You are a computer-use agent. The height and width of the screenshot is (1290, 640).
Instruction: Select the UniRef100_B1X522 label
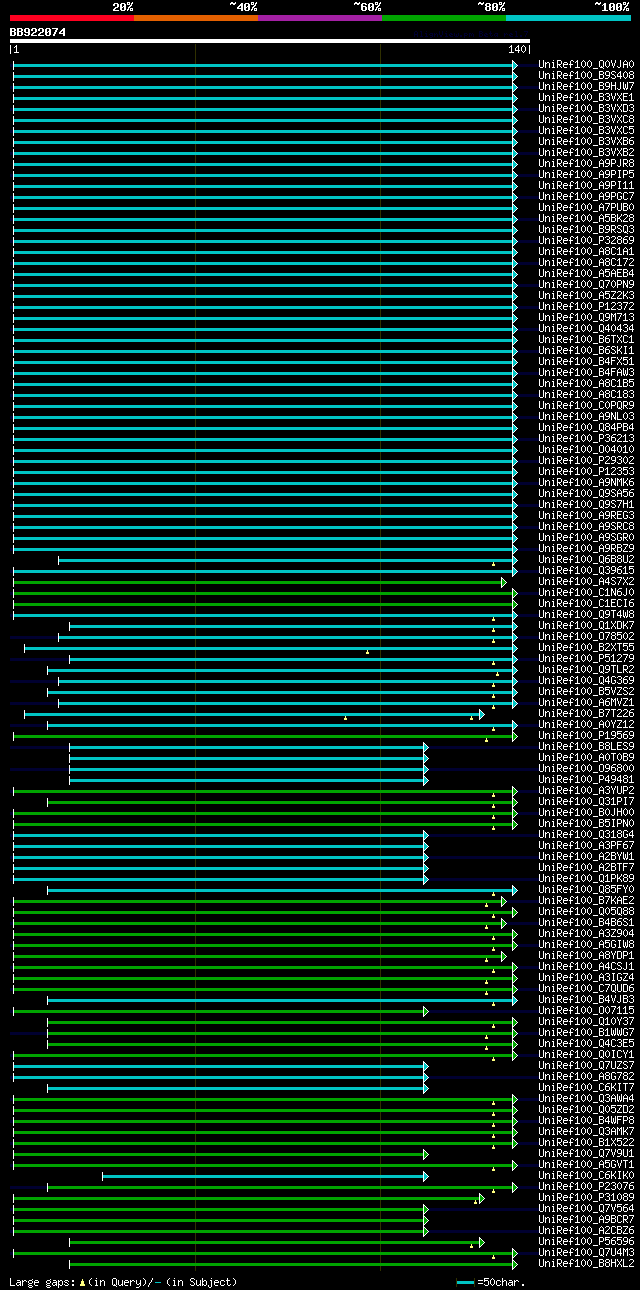click(x=586, y=1142)
